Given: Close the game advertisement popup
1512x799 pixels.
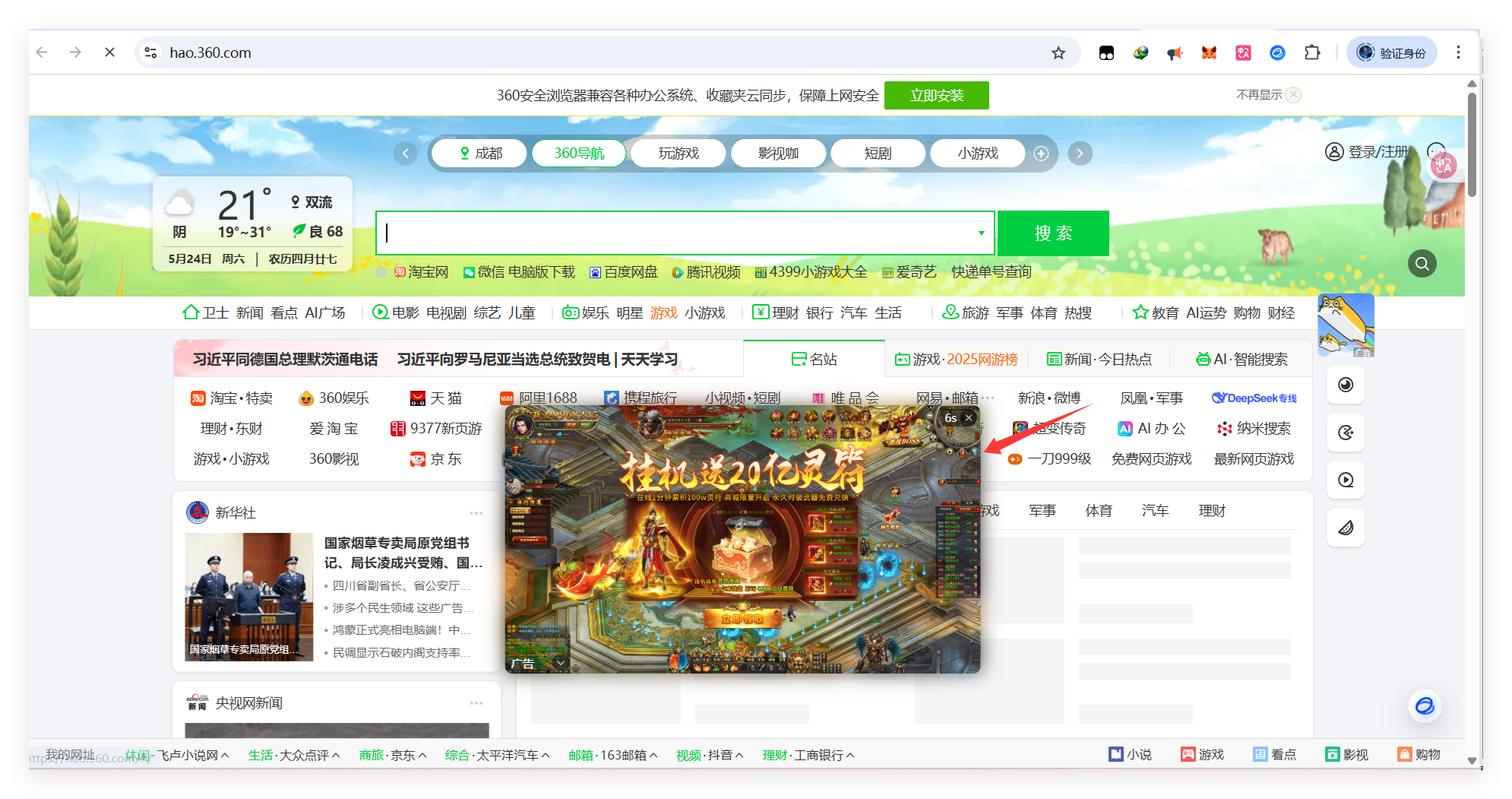Looking at the screenshot, I should pyautogui.click(x=969, y=417).
